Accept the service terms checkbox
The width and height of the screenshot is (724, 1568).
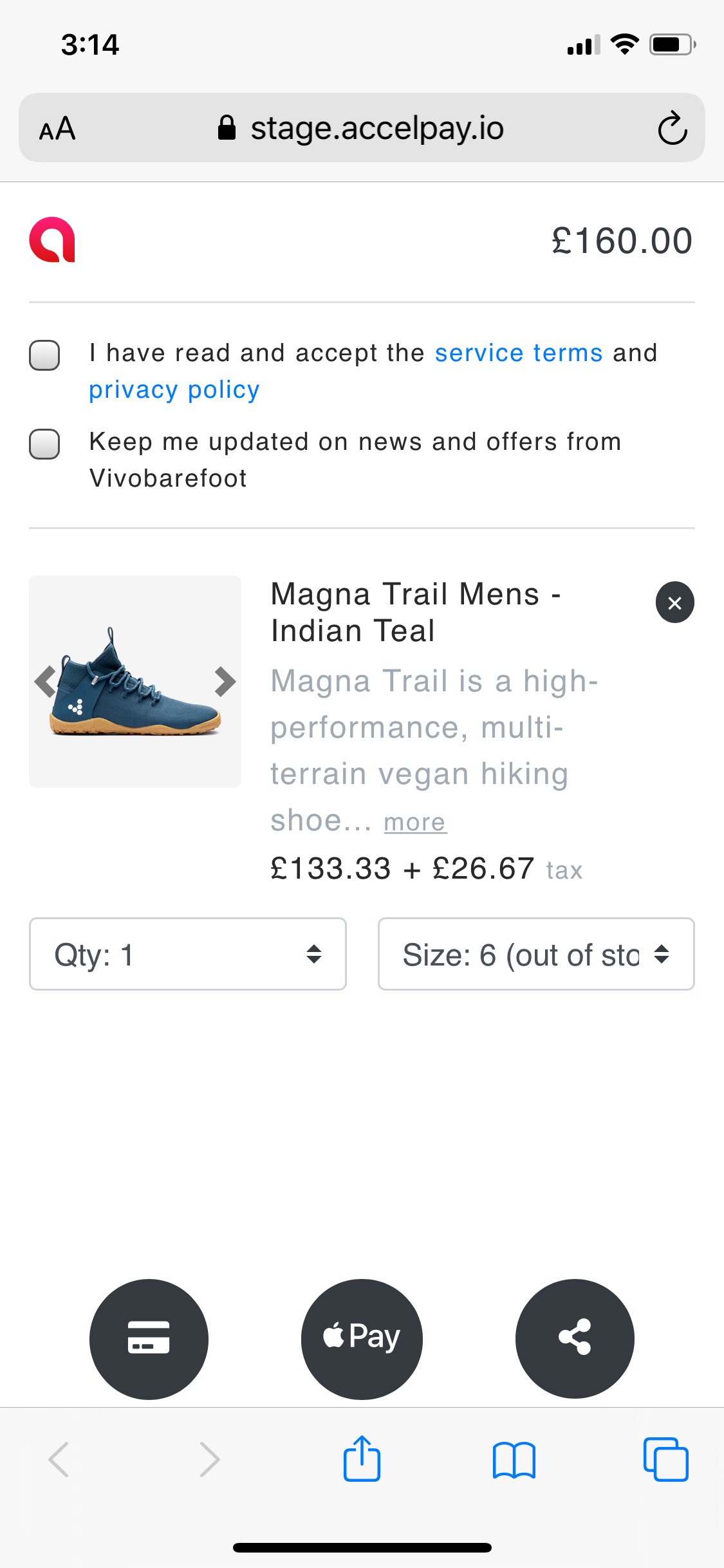click(44, 355)
